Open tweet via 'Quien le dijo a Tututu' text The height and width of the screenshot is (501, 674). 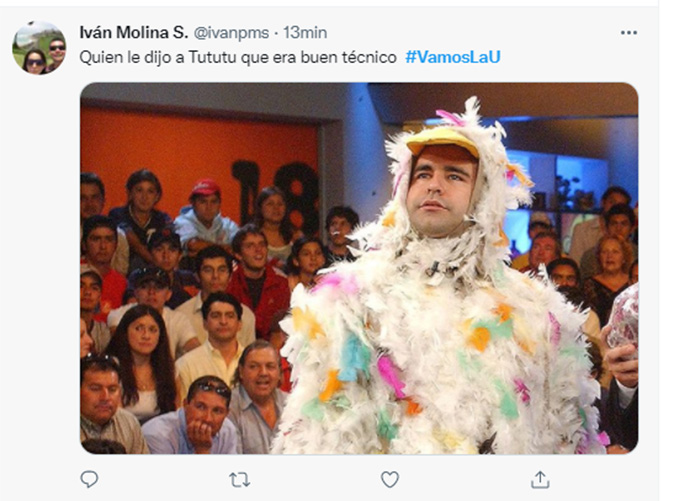[x=238, y=57]
